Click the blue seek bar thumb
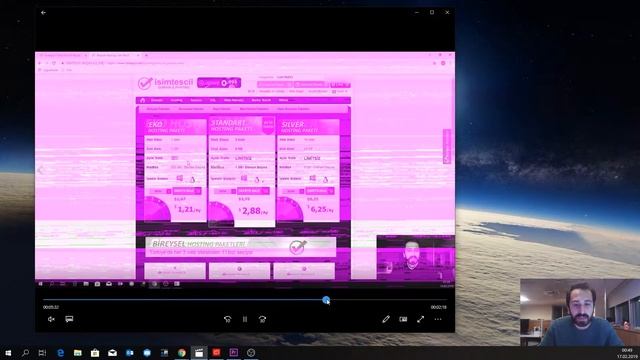The height and width of the screenshot is (360, 640). [326, 300]
